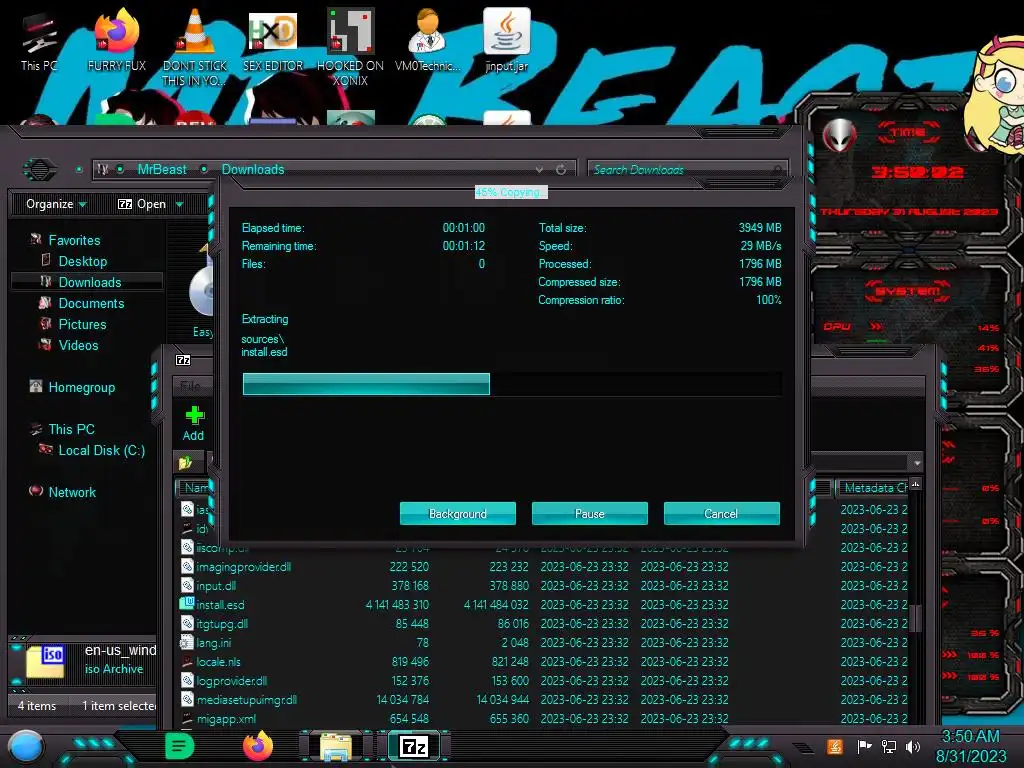Image resolution: width=1024 pixels, height=768 pixels.
Task: Select Network in navigation pane
Action: pos(71,492)
